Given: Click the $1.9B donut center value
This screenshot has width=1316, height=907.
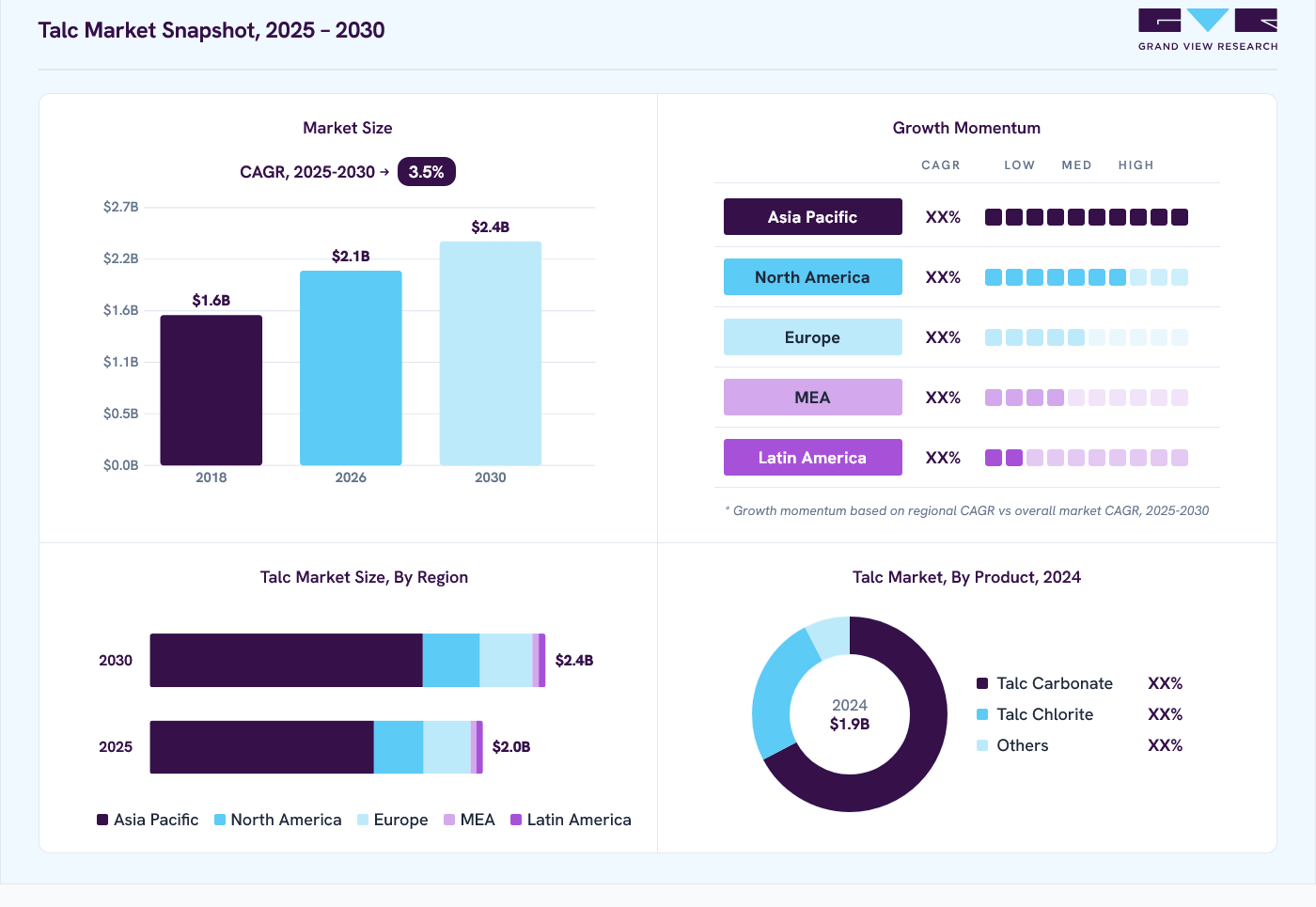Looking at the screenshot, I should pyautogui.click(x=850, y=724).
